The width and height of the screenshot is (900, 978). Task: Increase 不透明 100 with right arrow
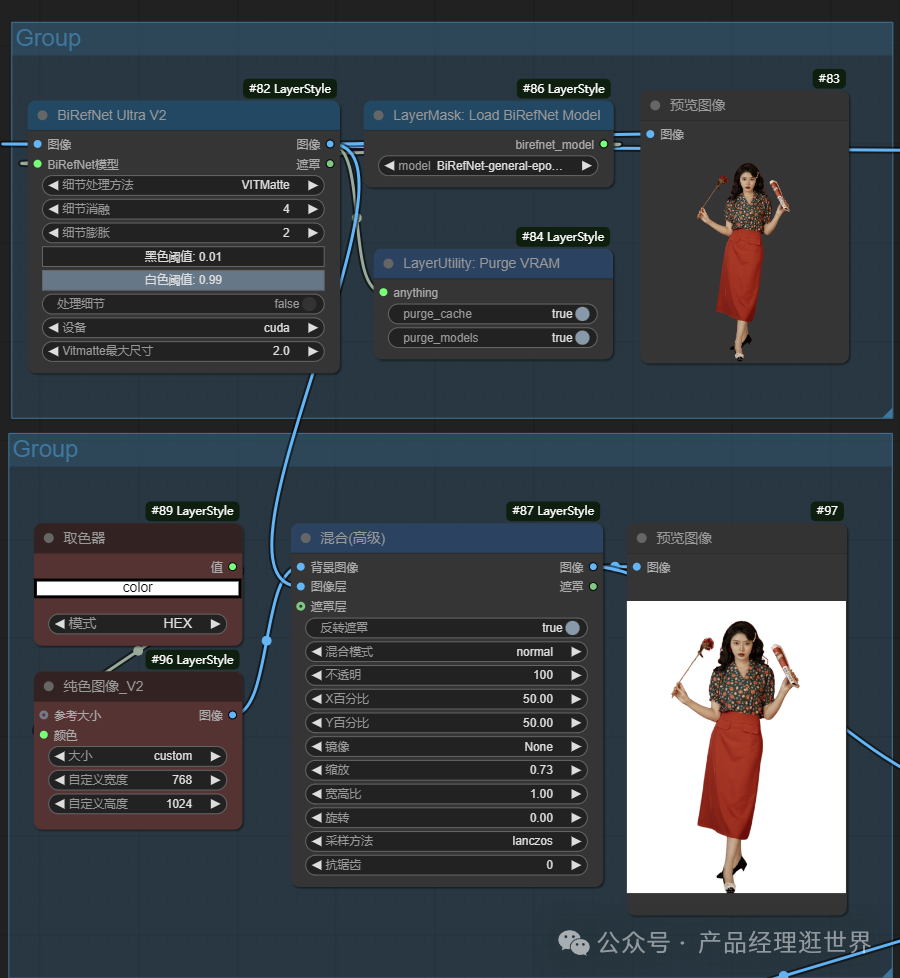576,675
